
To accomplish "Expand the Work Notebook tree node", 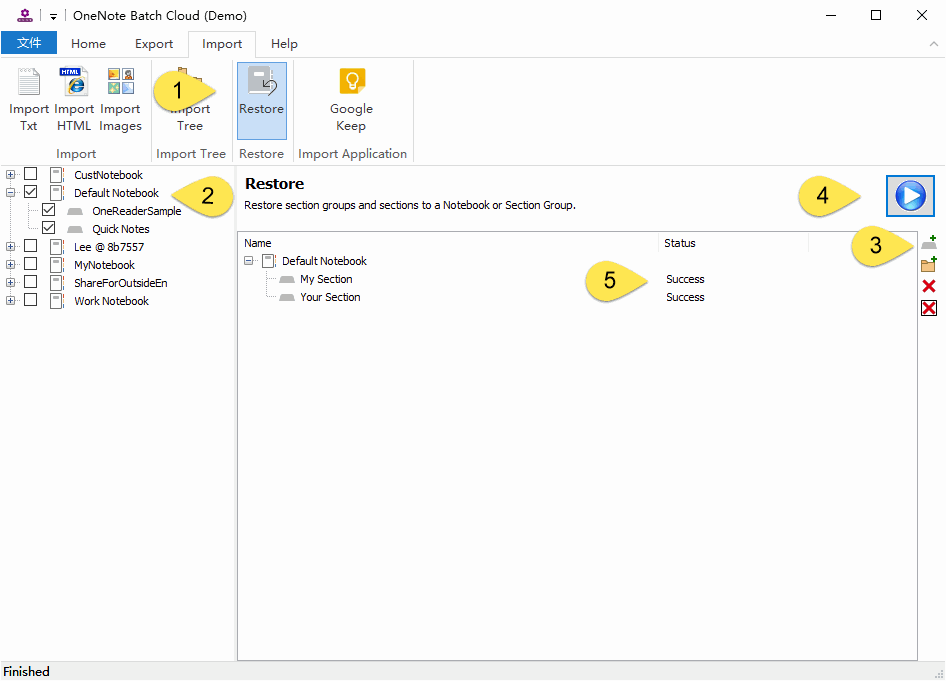I will coord(11,301).
